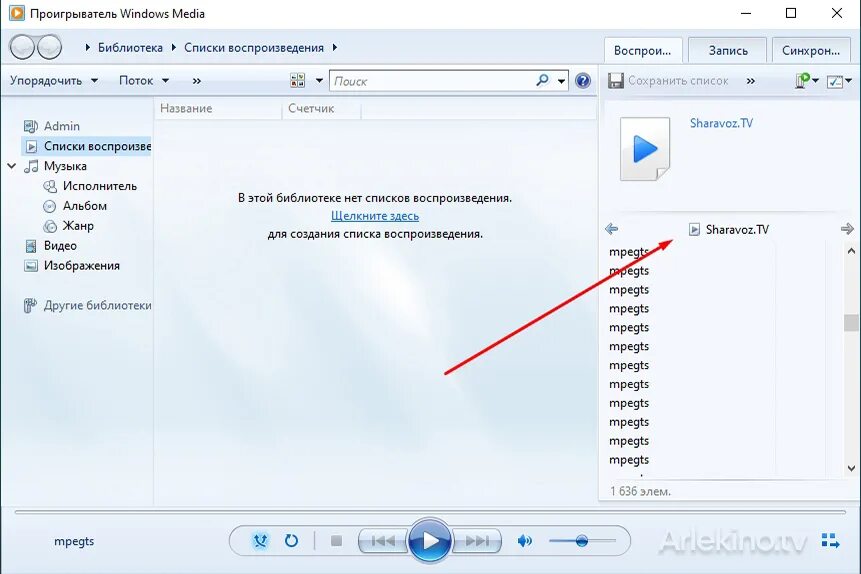861x574 pixels.
Task: Click the save list floppy disk icon
Action: (616, 81)
